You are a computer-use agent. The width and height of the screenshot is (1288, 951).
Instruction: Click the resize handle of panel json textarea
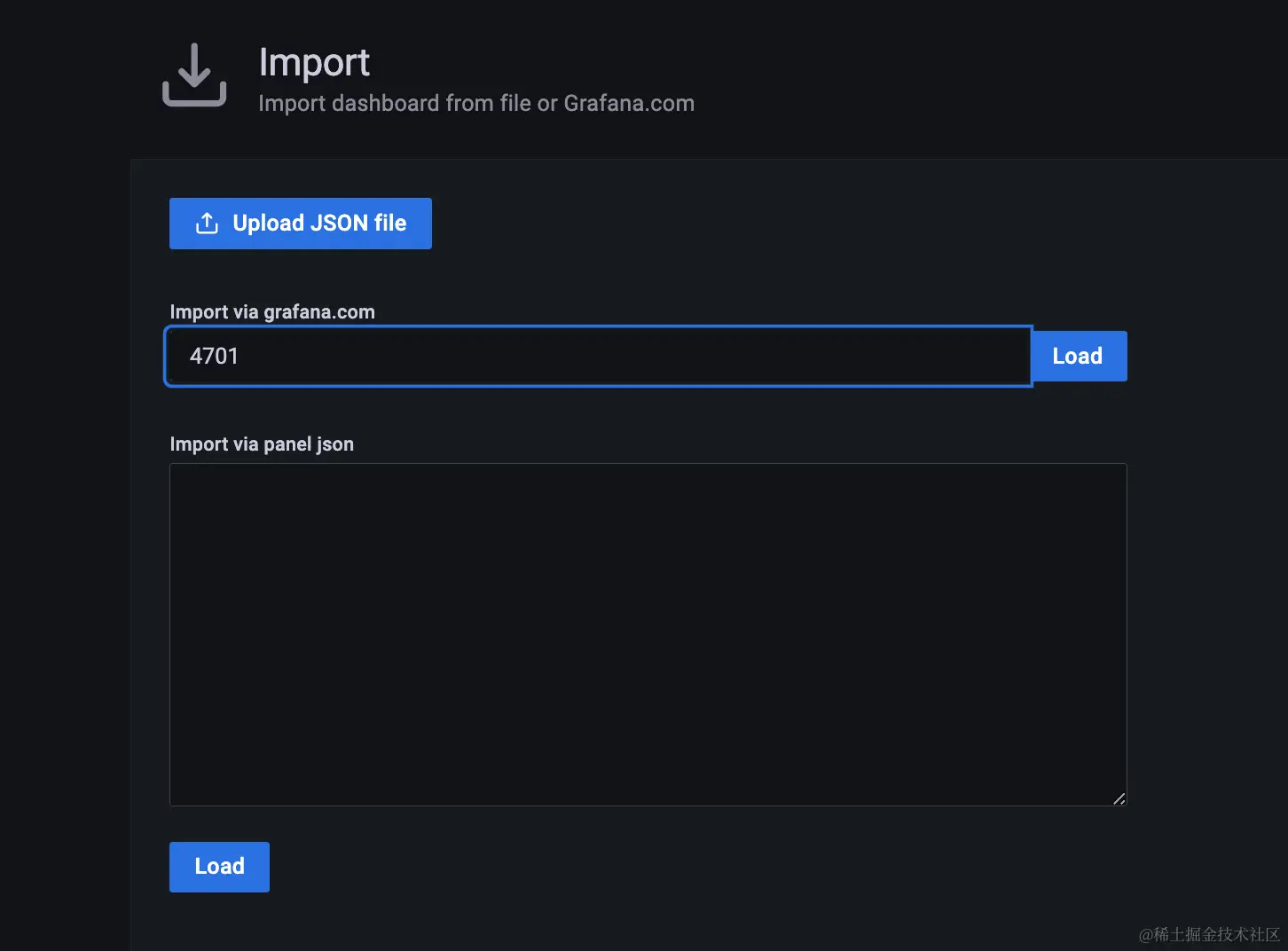(x=1119, y=798)
